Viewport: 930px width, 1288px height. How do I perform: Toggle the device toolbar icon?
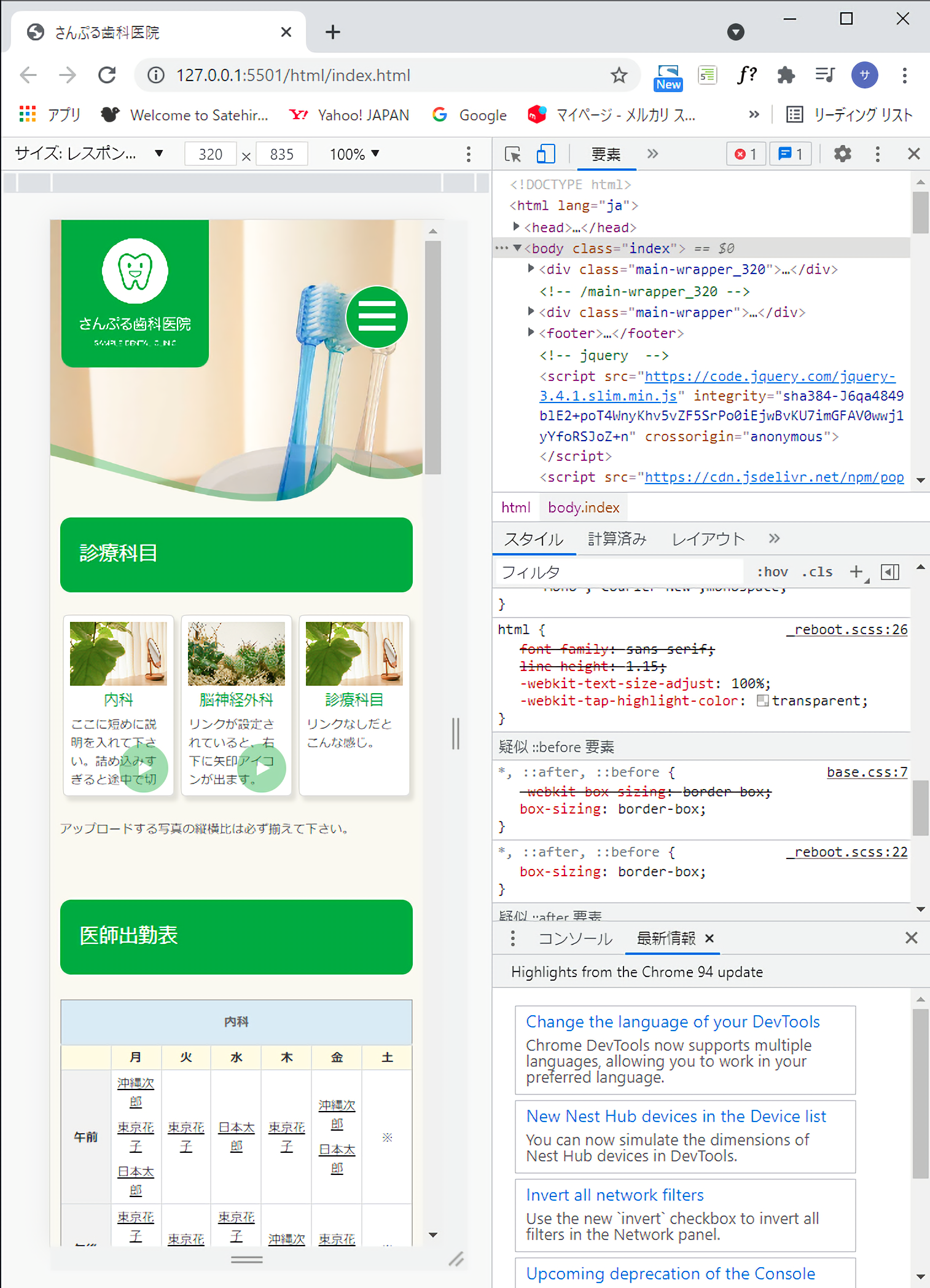(545, 154)
